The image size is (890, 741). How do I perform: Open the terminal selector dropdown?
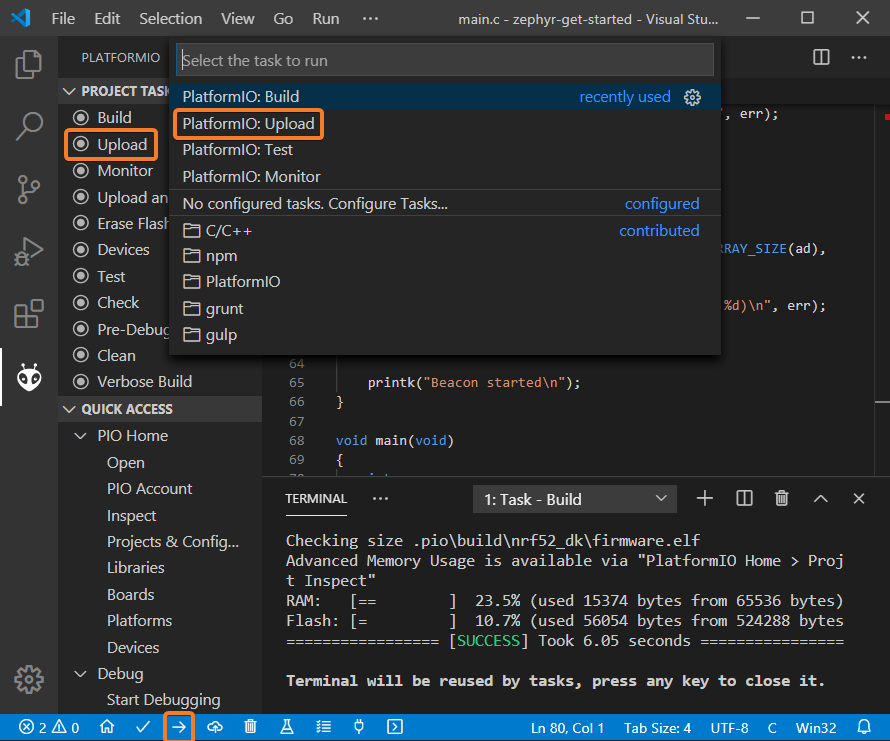click(574, 499)
